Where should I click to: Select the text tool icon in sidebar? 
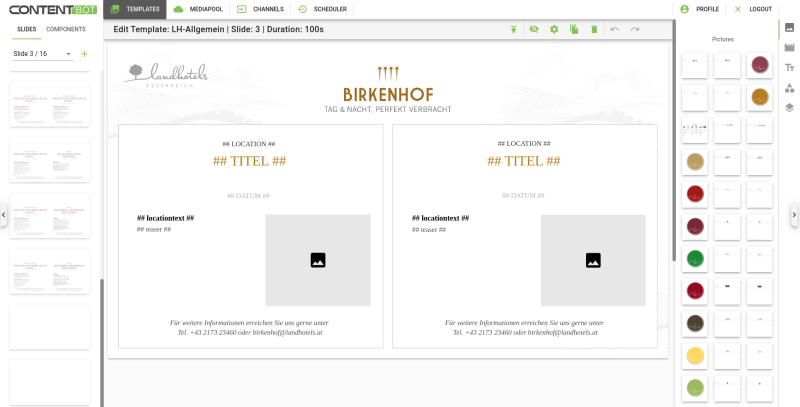[x=789, y=67]
